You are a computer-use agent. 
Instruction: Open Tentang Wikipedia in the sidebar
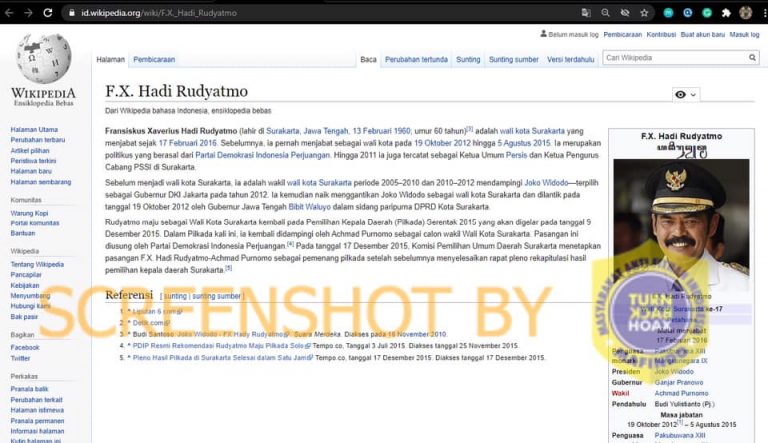37,264
